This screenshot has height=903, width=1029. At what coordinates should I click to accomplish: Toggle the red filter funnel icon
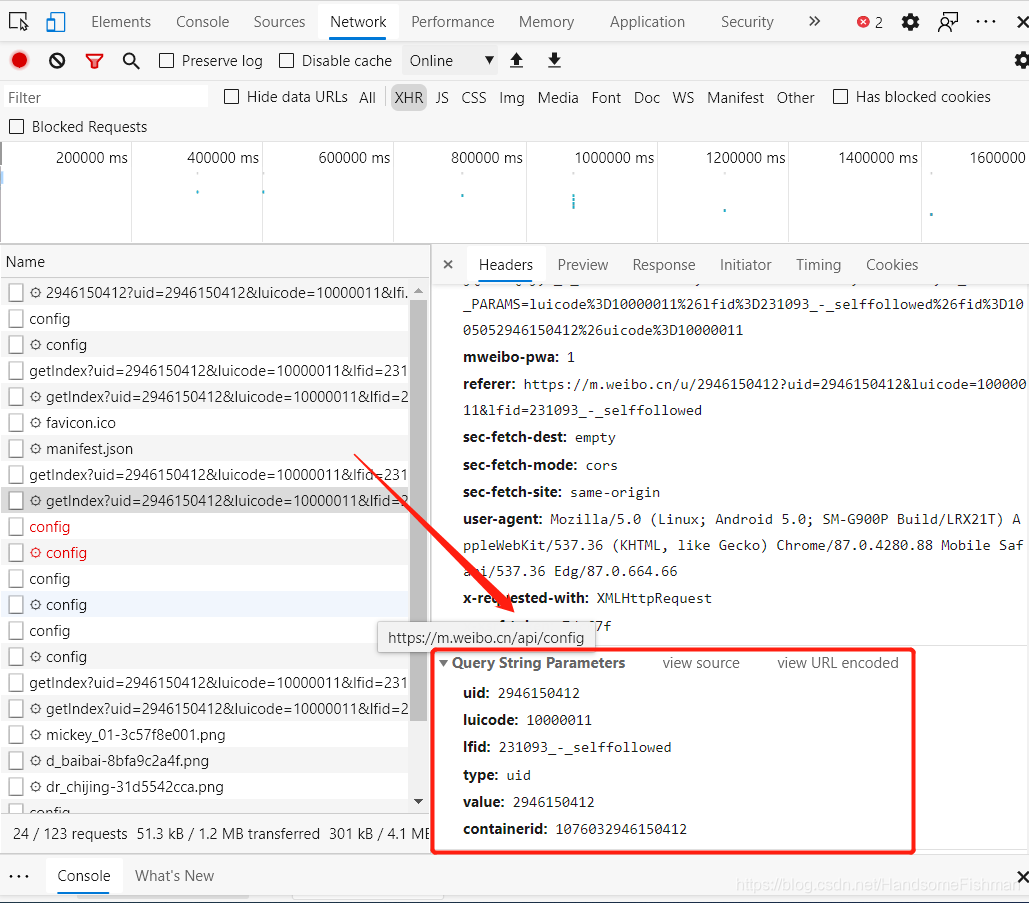click(x=94, y=61)
